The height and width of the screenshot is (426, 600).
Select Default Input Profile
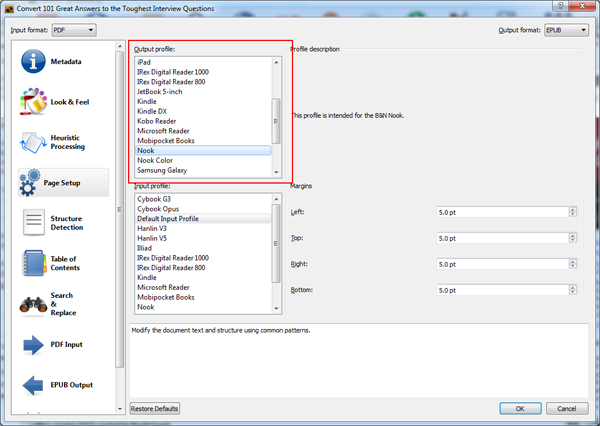203,219
